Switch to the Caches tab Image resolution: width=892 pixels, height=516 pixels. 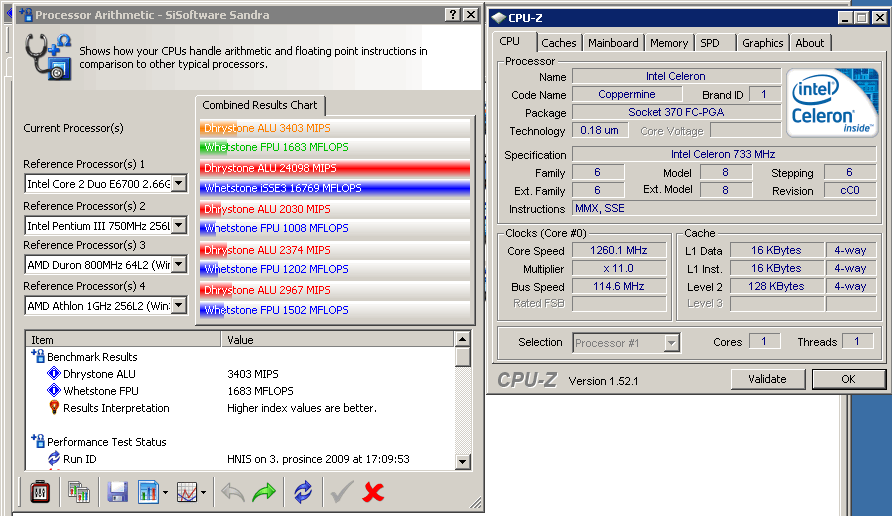pyautogui.click(x=558, y=43)
